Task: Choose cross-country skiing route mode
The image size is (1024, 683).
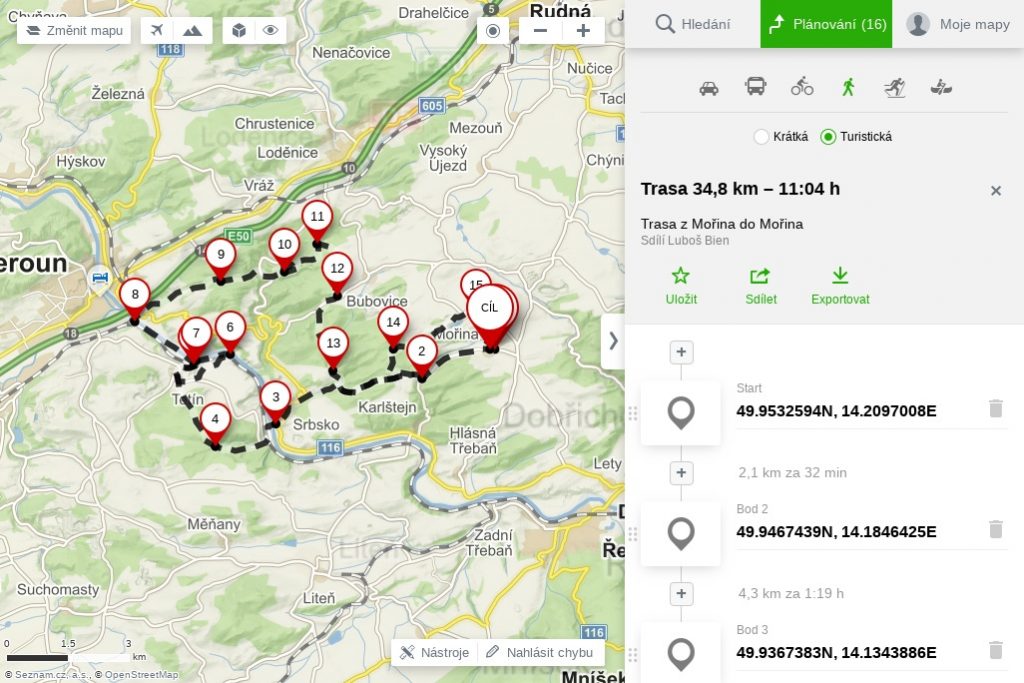Action: tap(895, 87)
